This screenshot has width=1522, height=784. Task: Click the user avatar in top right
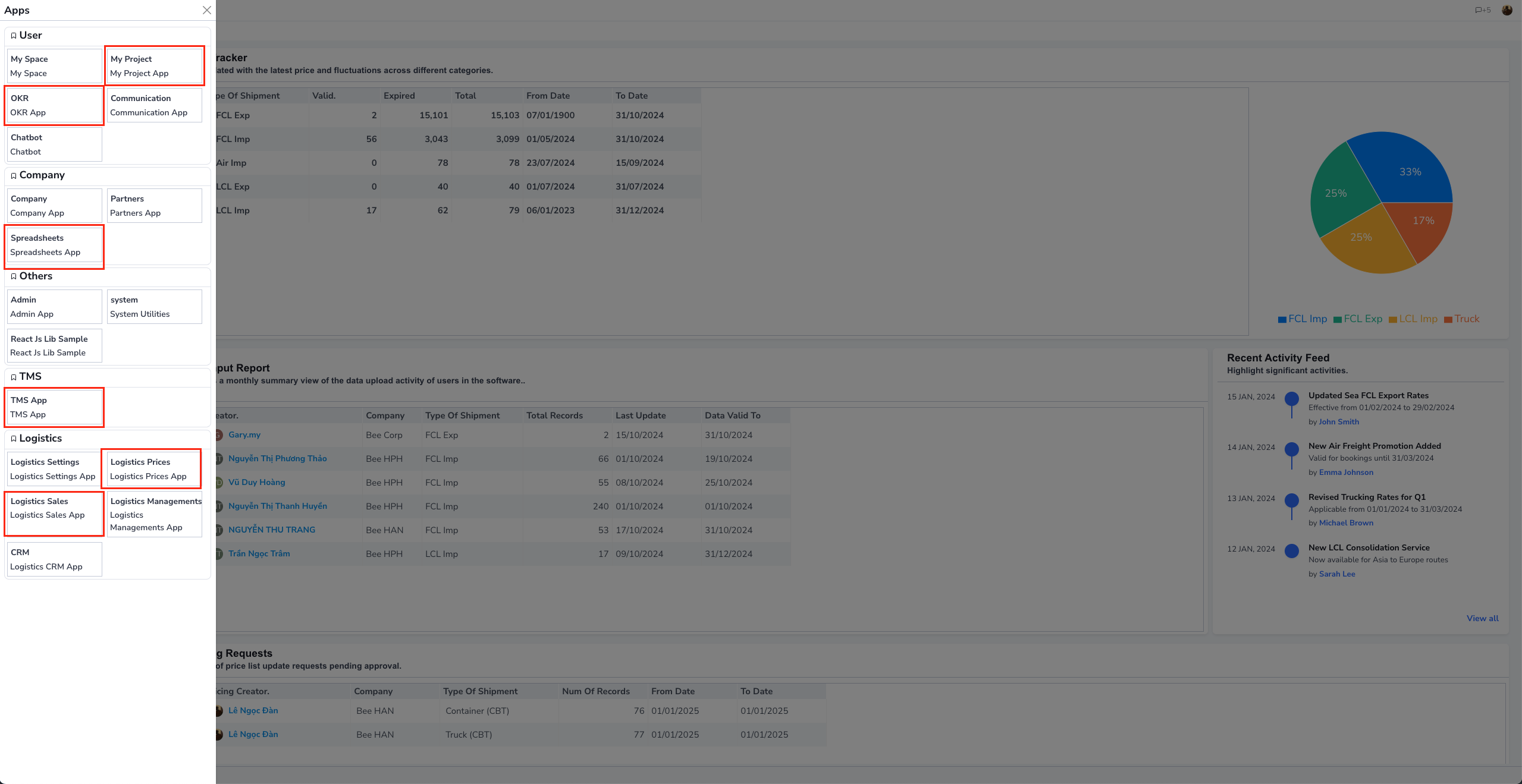[x=1507, y=10]
